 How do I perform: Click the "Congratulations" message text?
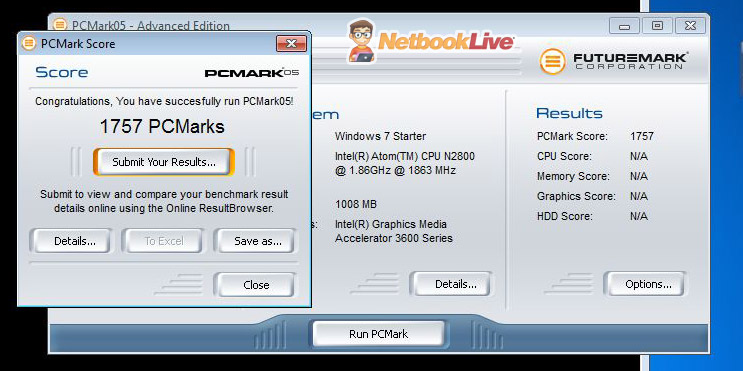pos(164,101)
